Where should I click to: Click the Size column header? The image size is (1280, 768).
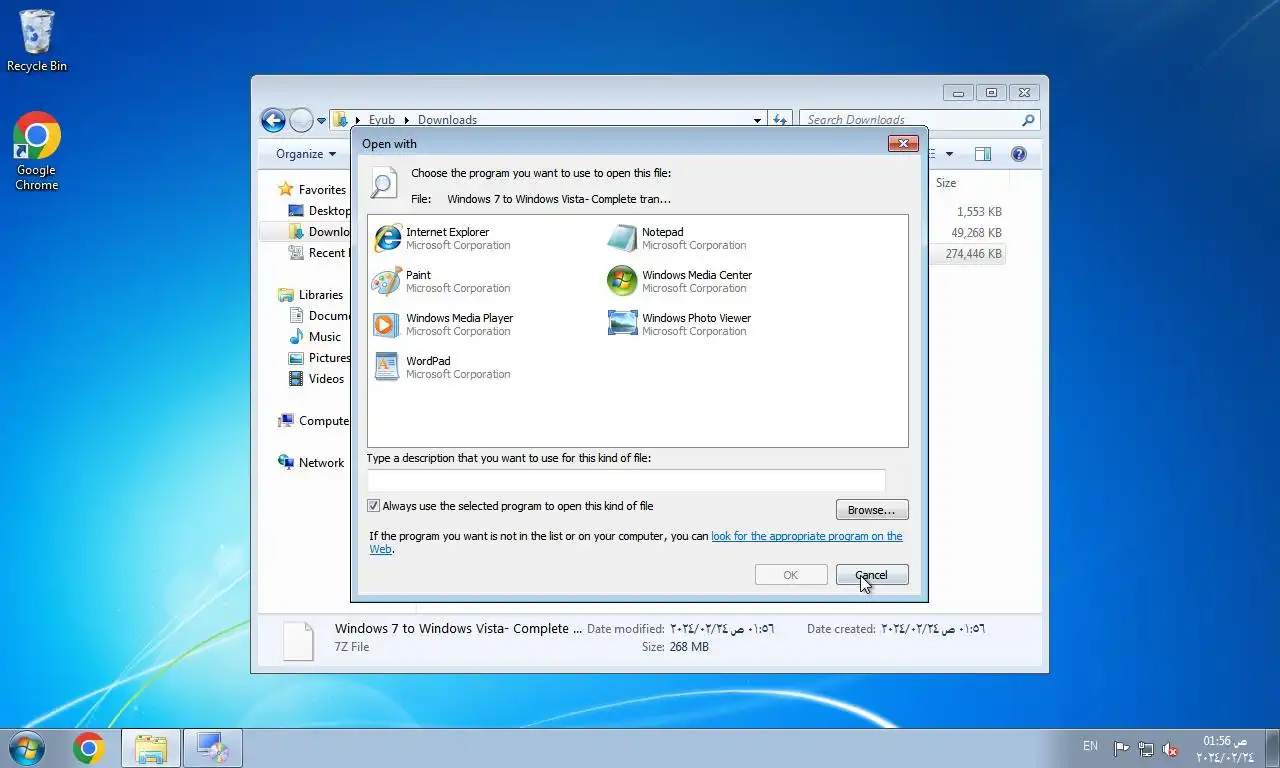click(968, 183)
